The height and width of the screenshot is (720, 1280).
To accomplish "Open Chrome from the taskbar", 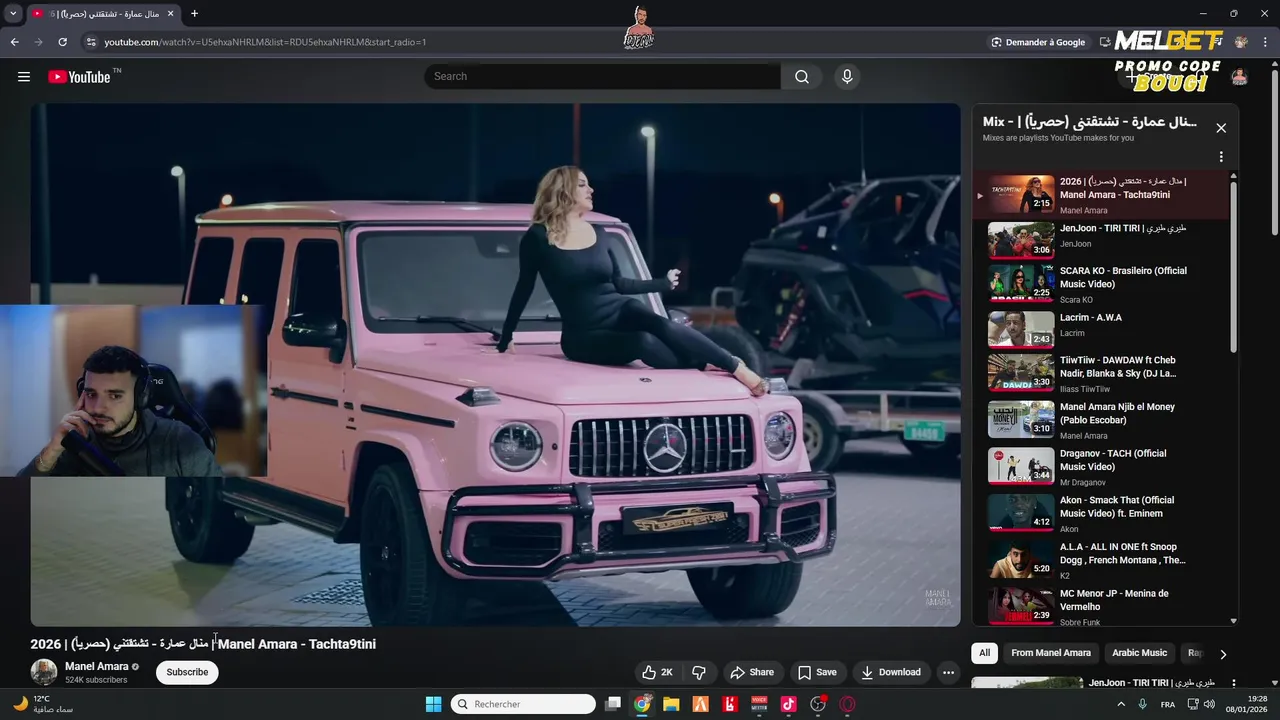I will tap(642, 704).
